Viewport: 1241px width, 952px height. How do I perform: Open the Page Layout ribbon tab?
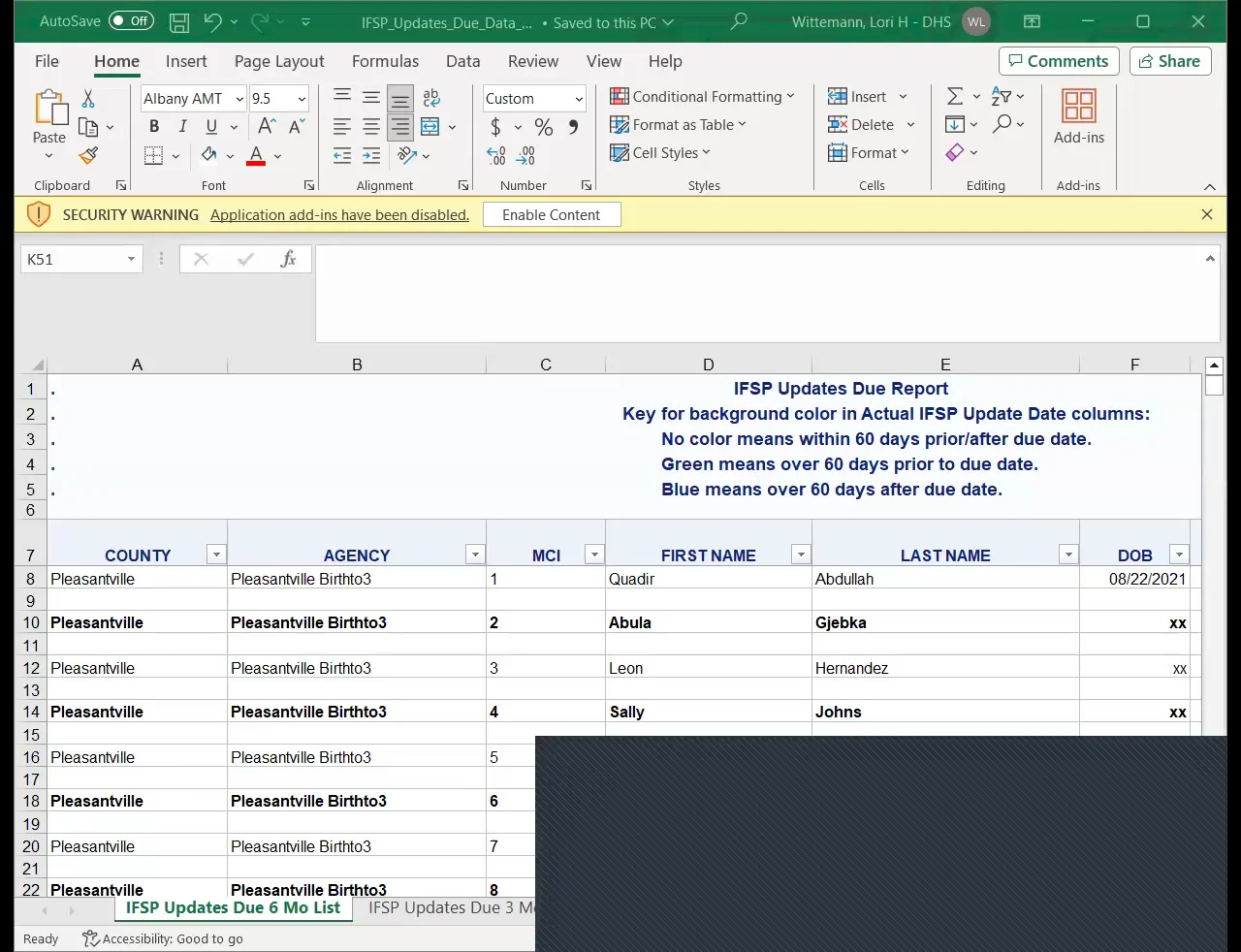coord(279,61)
